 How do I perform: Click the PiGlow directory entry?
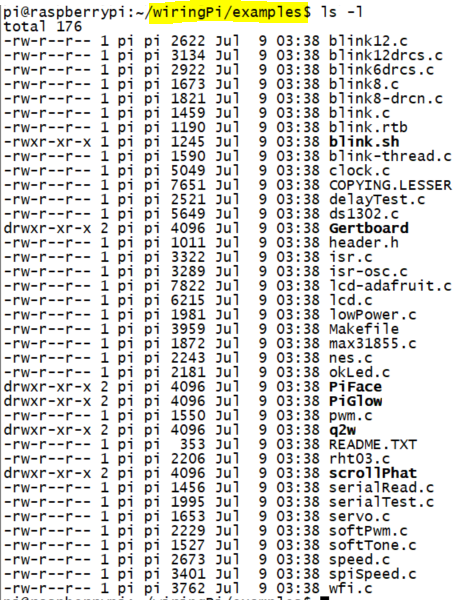pos(355,401)
